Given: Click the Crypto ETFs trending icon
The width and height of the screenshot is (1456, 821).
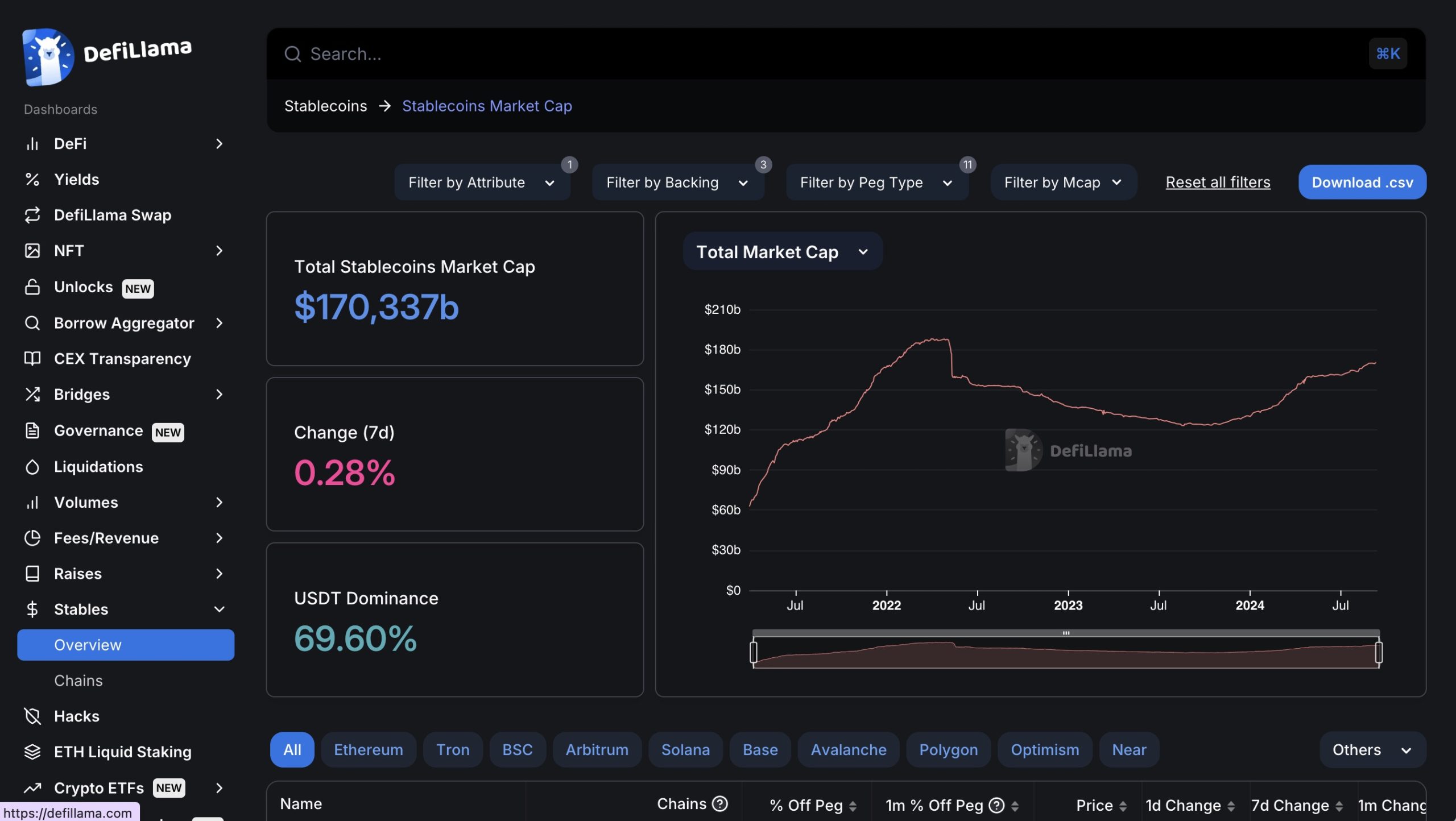Looking at the screenshot, I should point(32,788).
